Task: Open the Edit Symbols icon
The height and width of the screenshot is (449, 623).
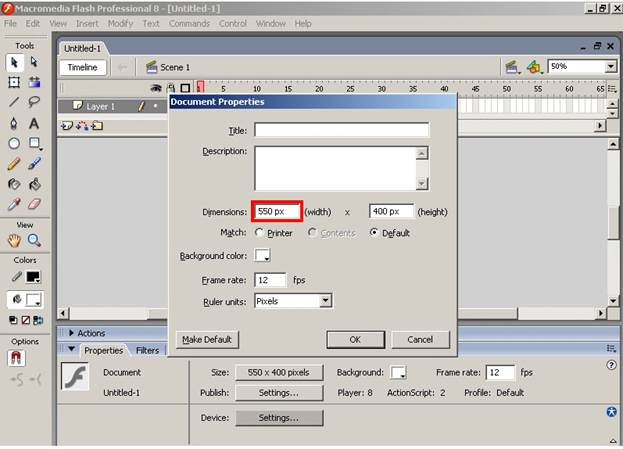Action: pos(534,67)
